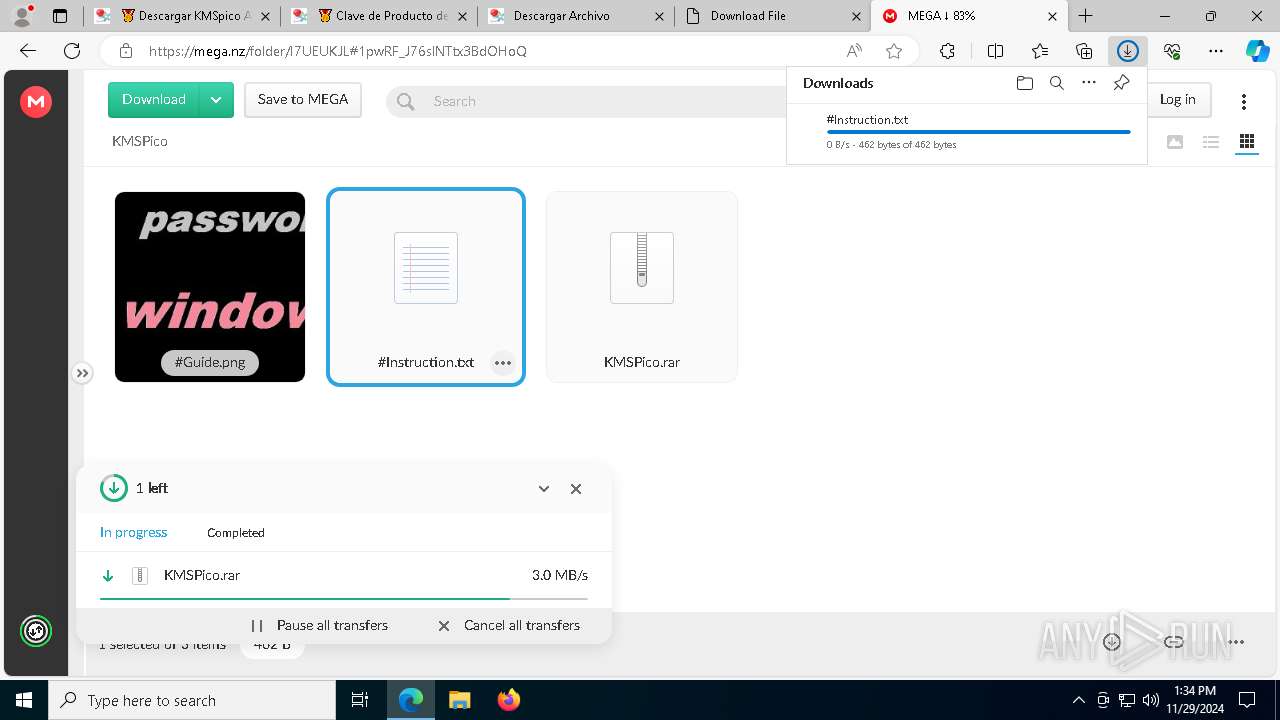Switch to Download File tab
The height and width of the screenshot is (720, 1280).
pos(772,16)
